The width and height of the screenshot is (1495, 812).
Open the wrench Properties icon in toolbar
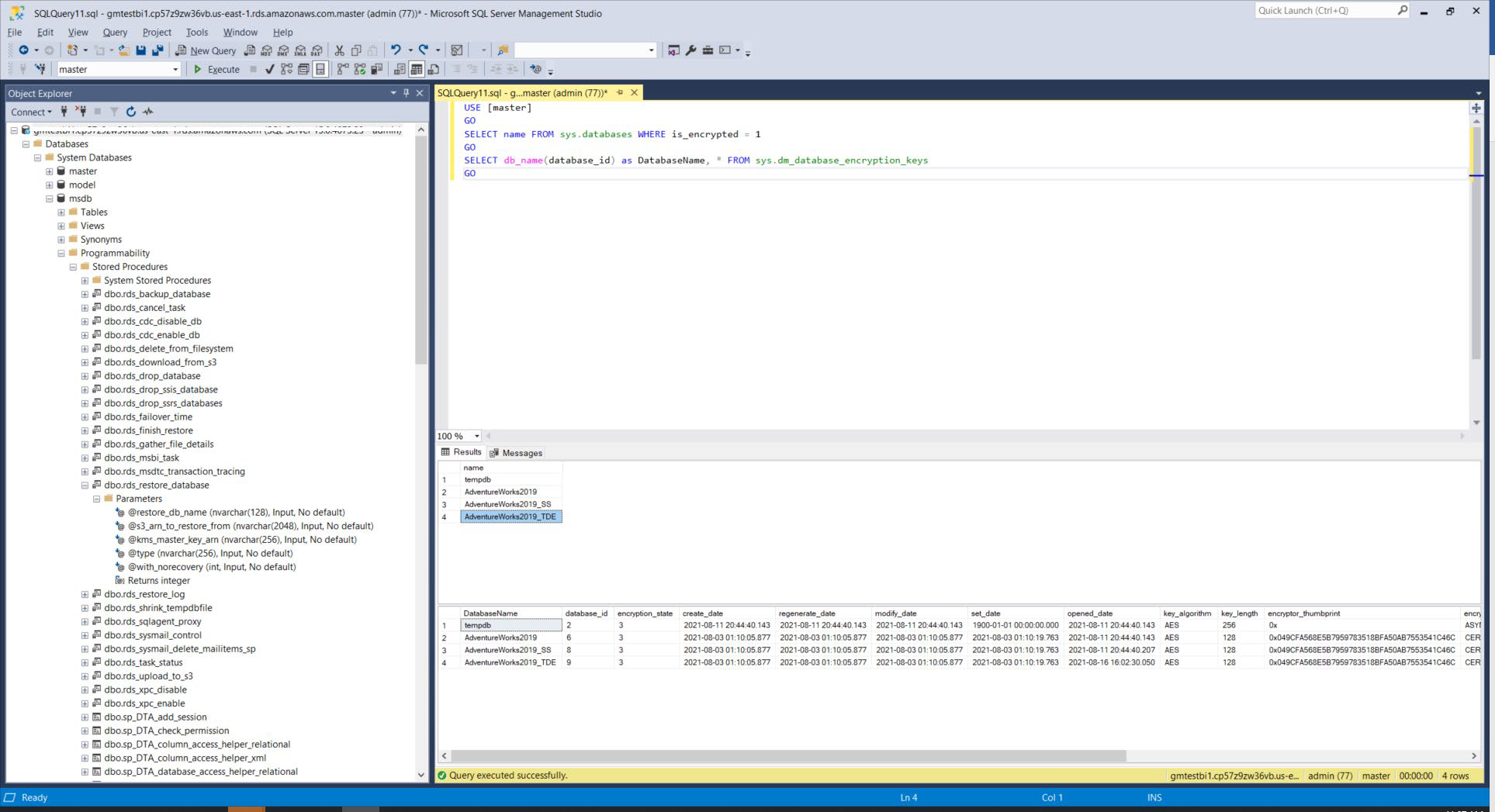[690, 50]
